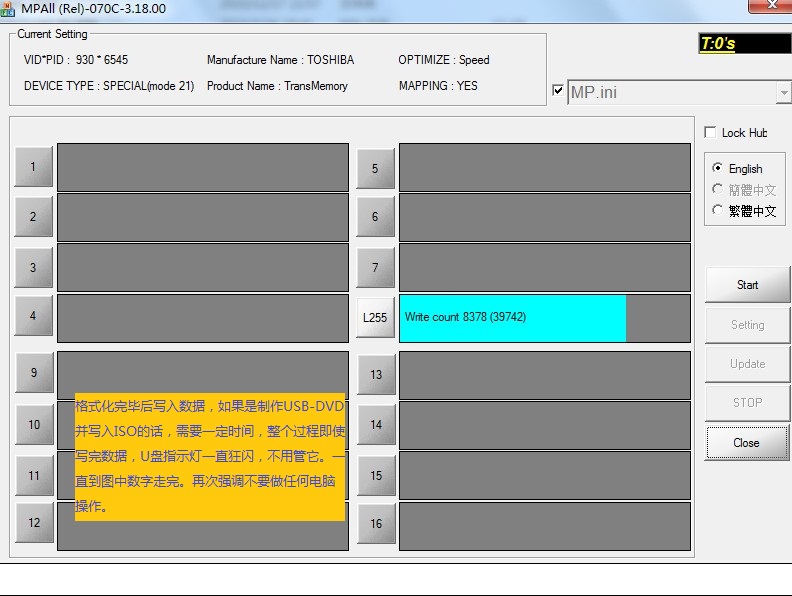Choose the 繁體中文 language option
The width and height of the screenshot is (792, 596).
[717, 210]
